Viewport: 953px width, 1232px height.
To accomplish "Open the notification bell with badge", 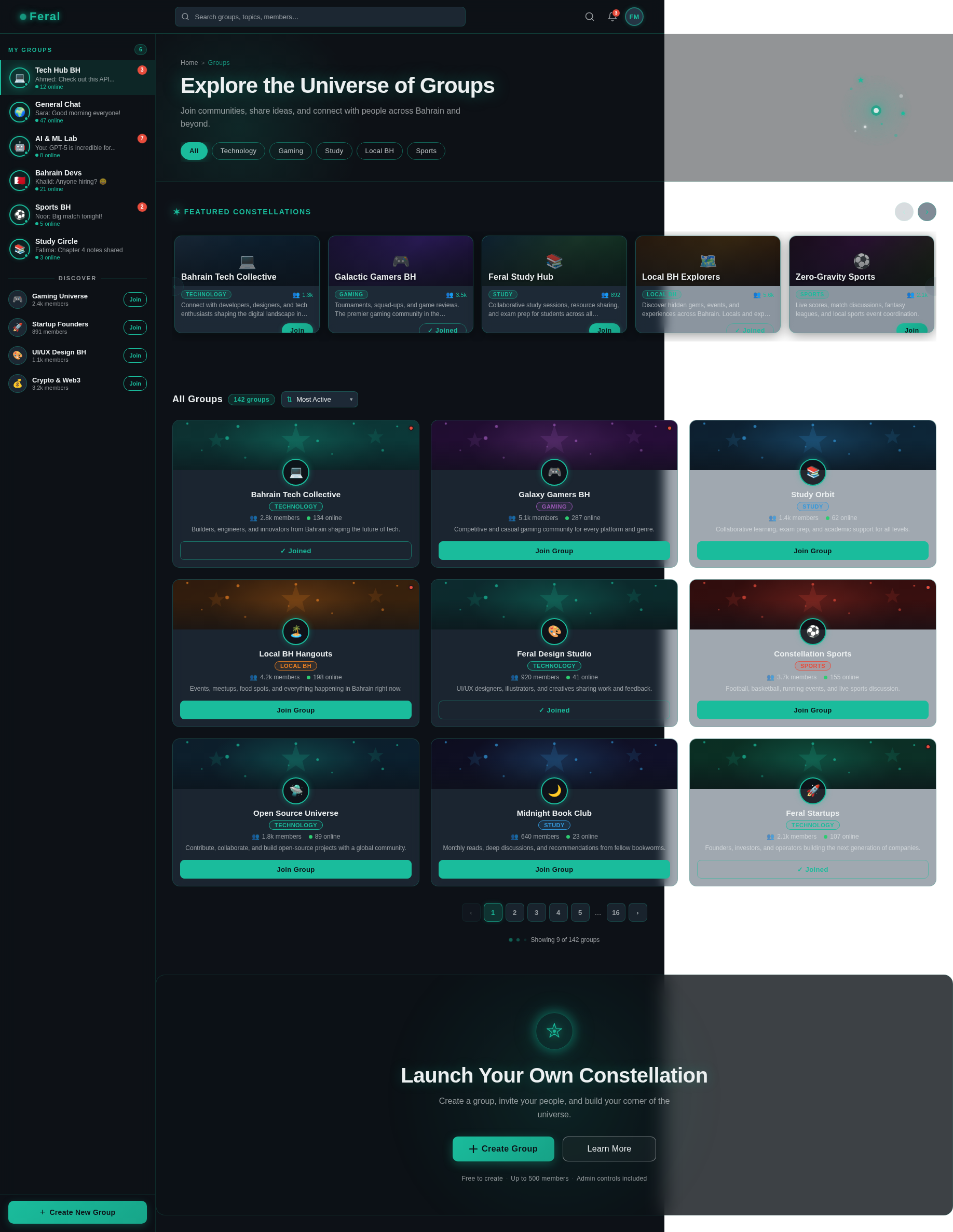I will click(x=611, y=17).
